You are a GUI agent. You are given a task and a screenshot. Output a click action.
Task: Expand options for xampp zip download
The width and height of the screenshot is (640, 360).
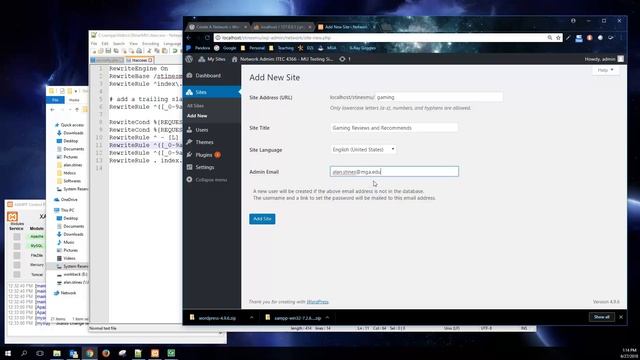coord(327,318)
